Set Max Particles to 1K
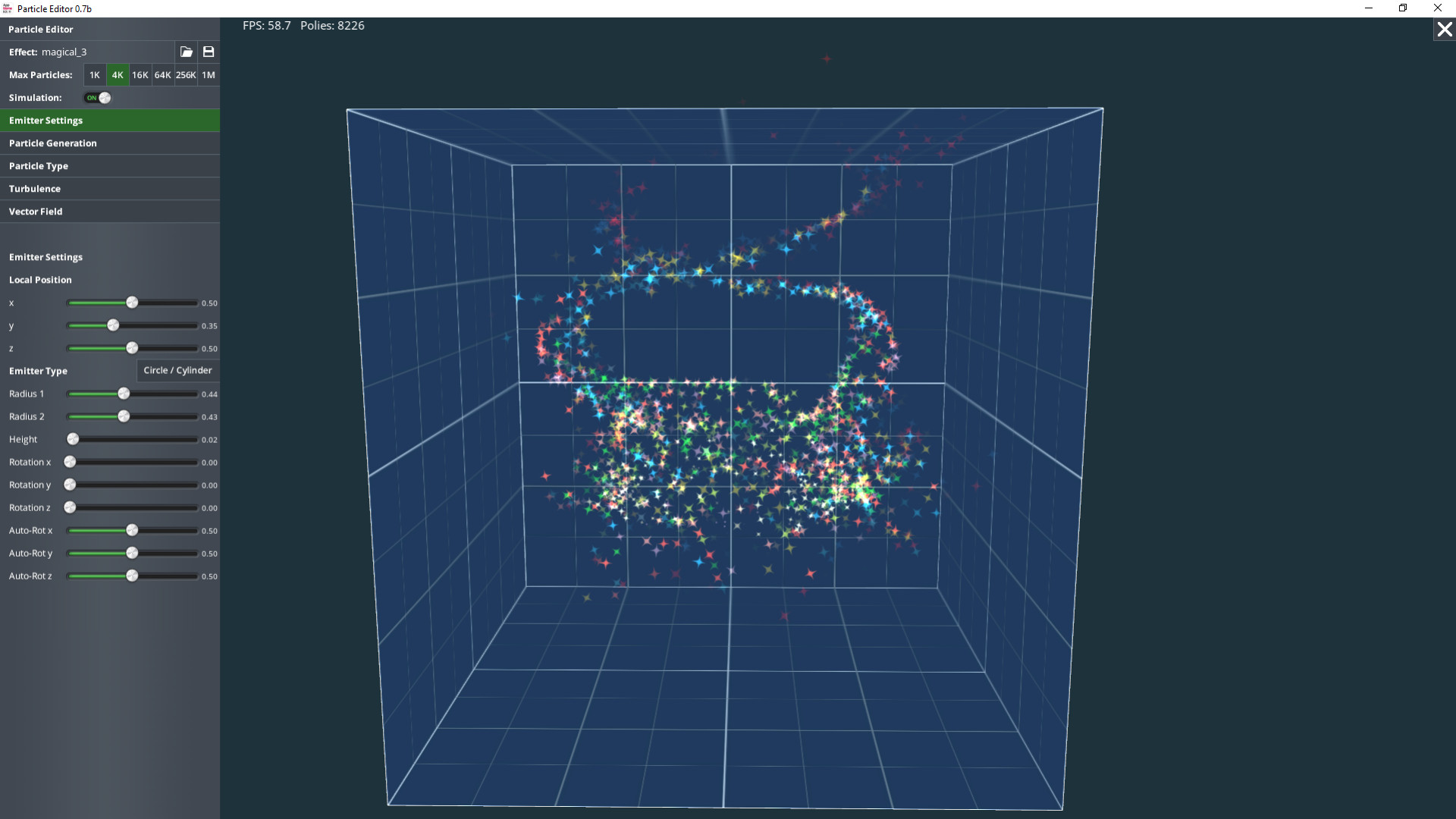 (94, 75)
